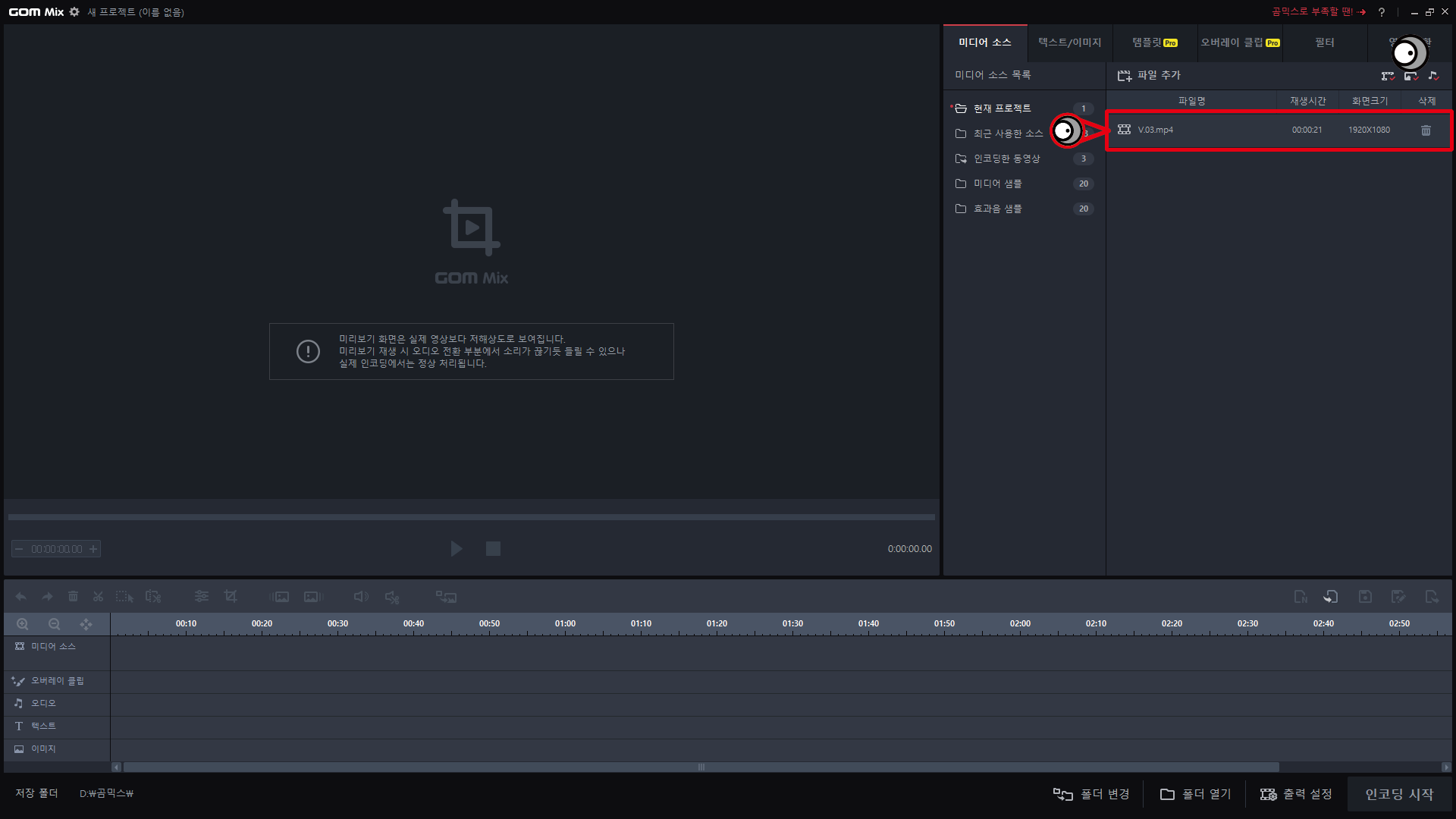The image size is (1456, 819).
Task: Click the 파일 추가 add file button
Action: 1149,75
